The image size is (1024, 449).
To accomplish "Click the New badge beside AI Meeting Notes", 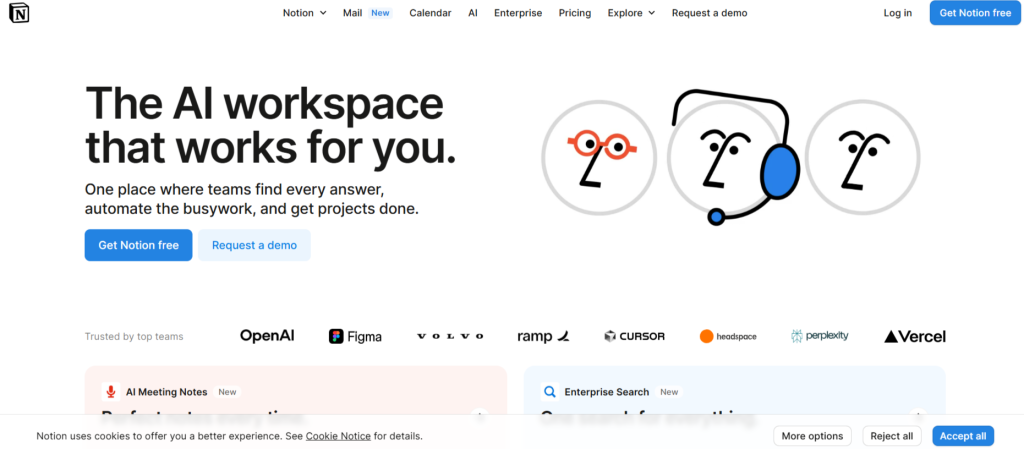I will (x=227, y=392).
